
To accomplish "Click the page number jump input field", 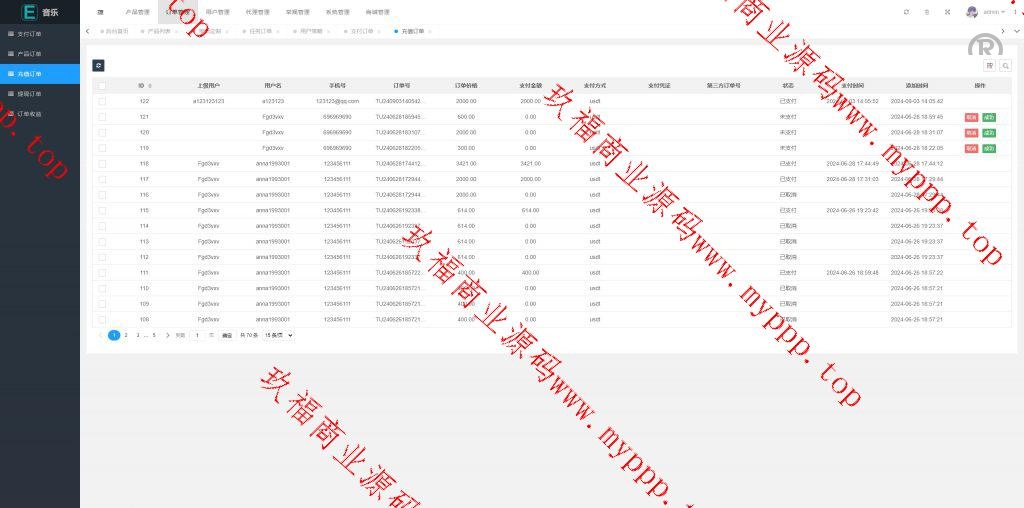I will pyautogui.click(x=198, y=335).
